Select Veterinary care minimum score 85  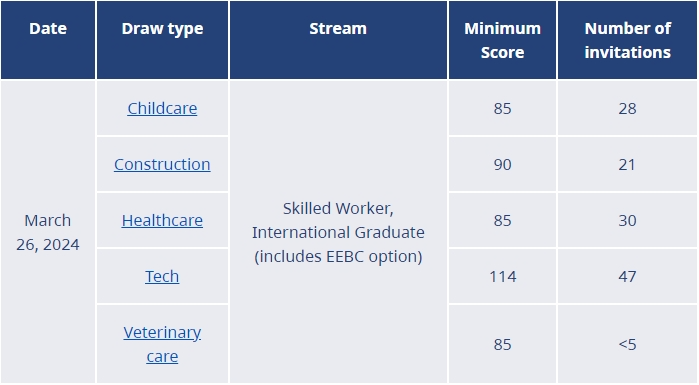coord(502,344)
